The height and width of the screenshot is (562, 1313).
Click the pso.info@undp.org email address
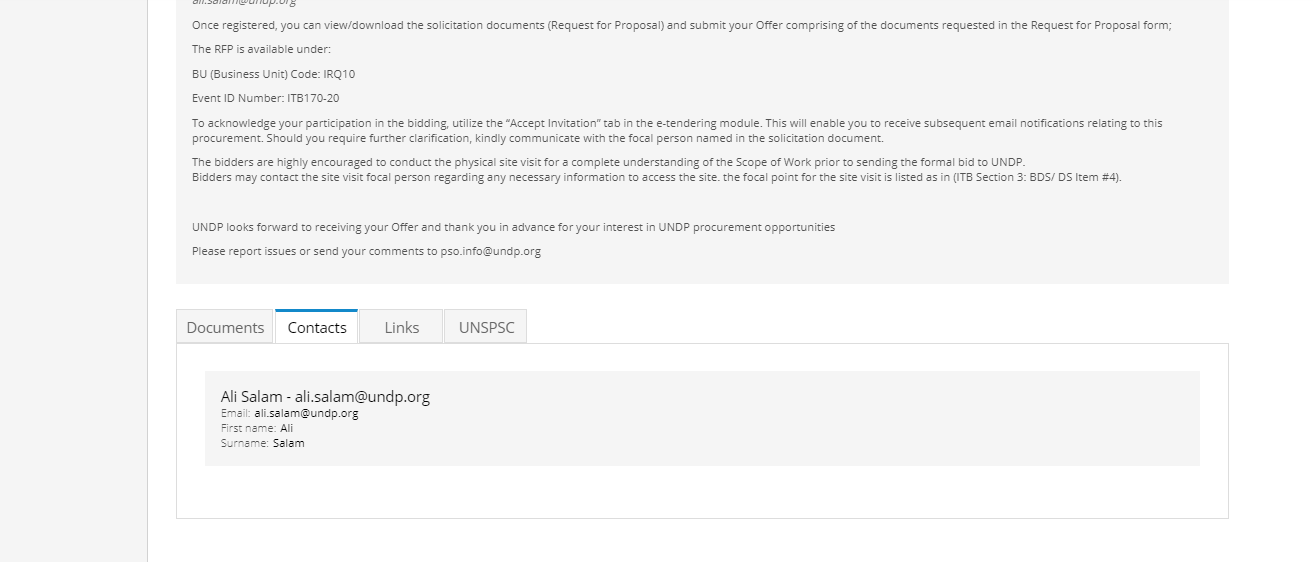[x=491, y=251]
